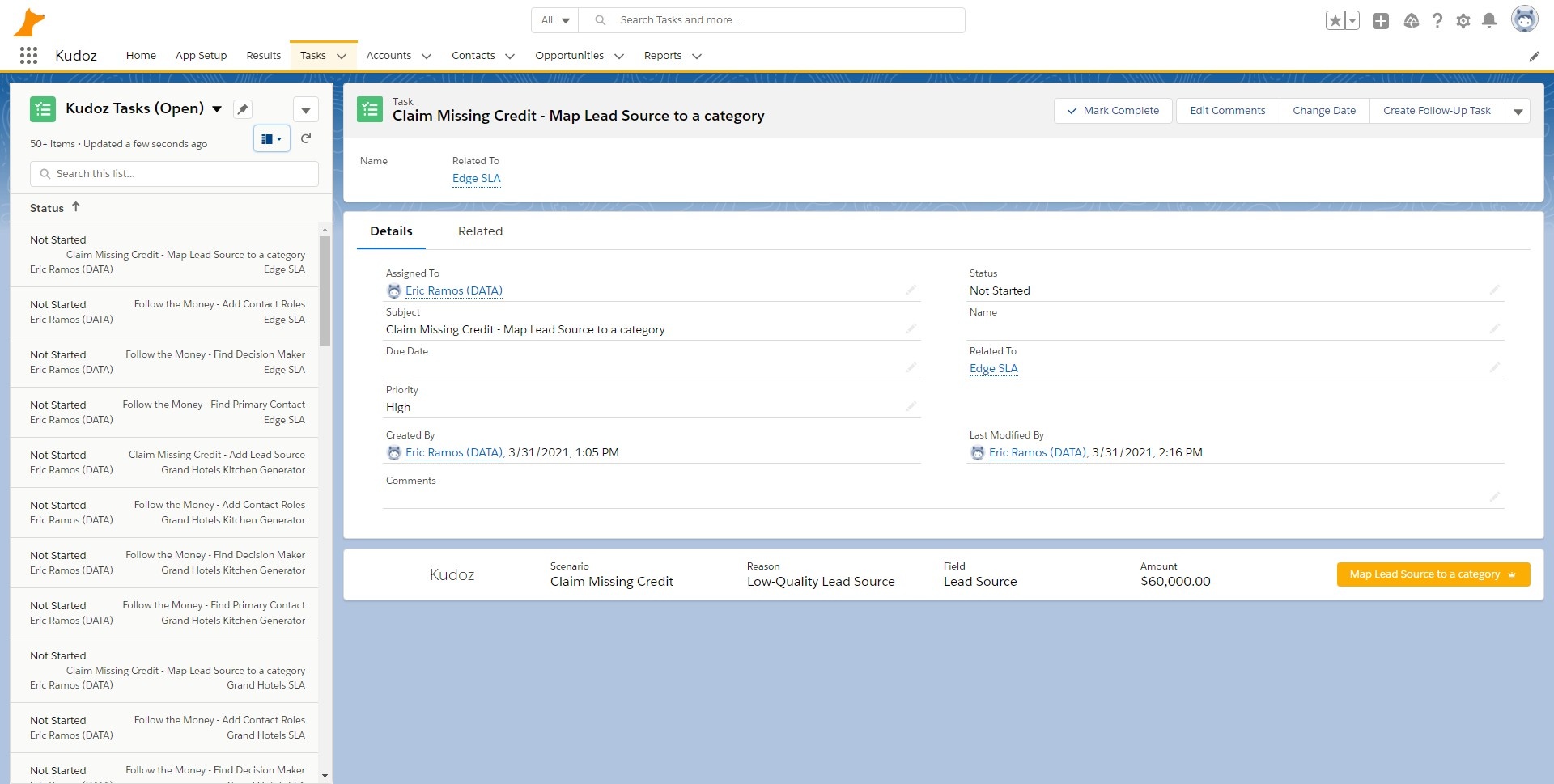Refresh the task list
The height and width of the screenshot is (784, 1554).
click(306, 139)
